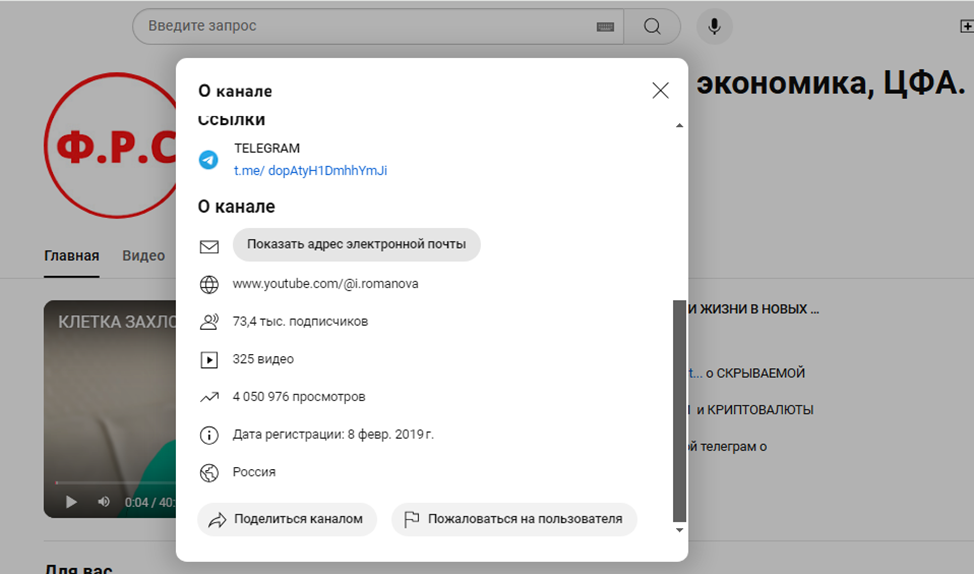Image resolution: width=974 pixels, height=574 pixels.
Task: Select the "325 видео" text
Action: click(263, 359)
